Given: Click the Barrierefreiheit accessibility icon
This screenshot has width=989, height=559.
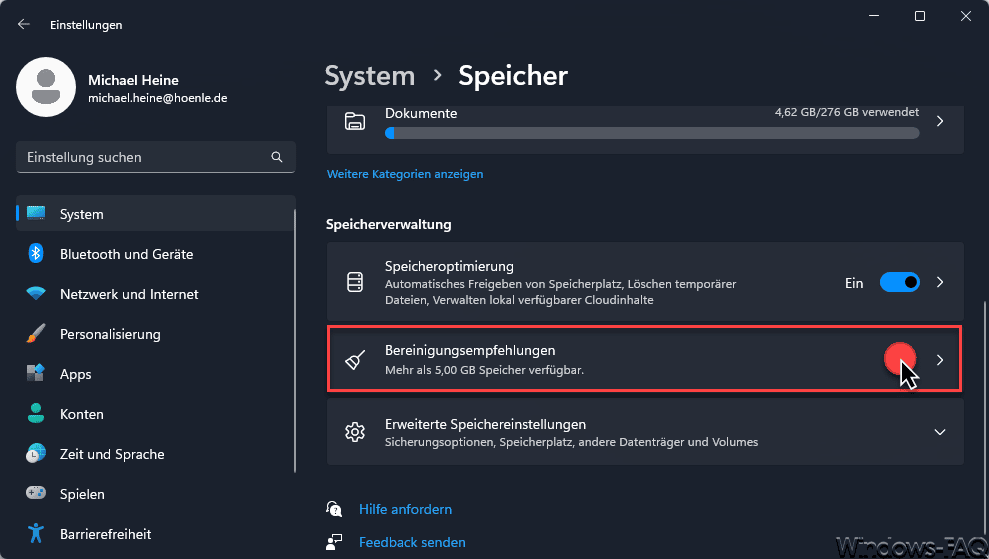Looking at the screenshot, I should (x=36, y=534).
